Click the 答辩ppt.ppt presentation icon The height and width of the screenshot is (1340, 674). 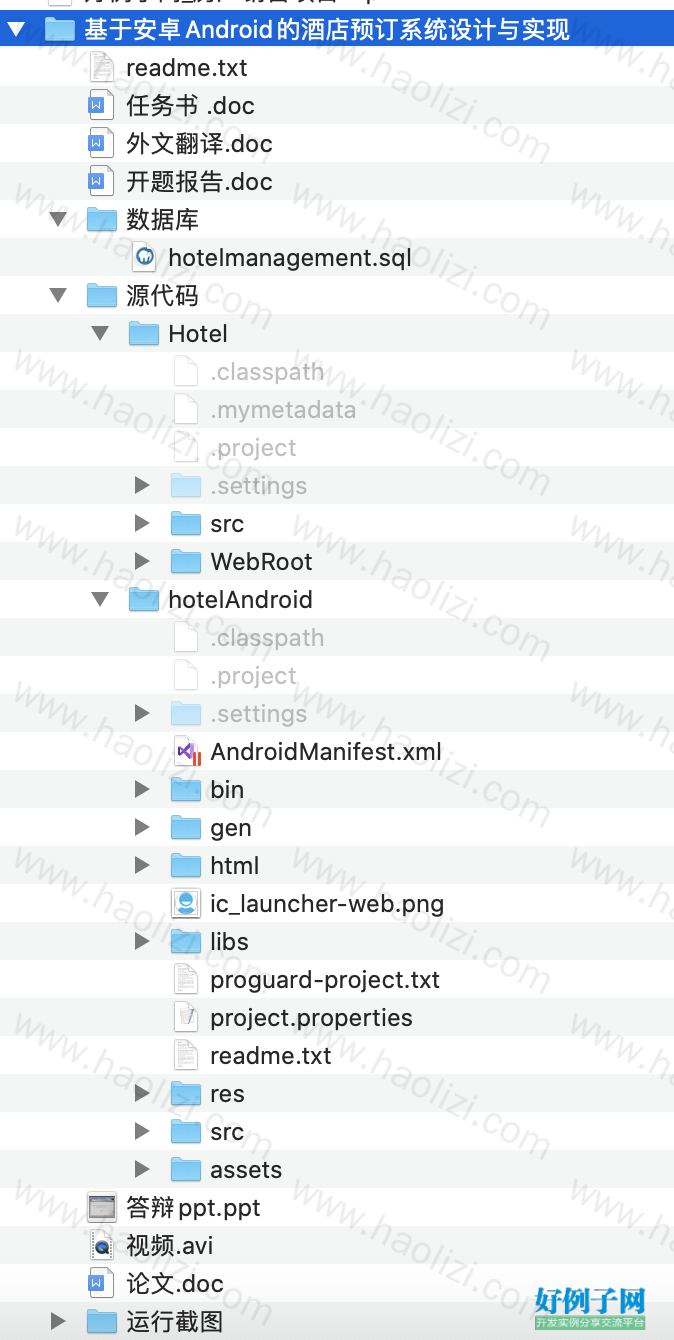(102, 1207)
